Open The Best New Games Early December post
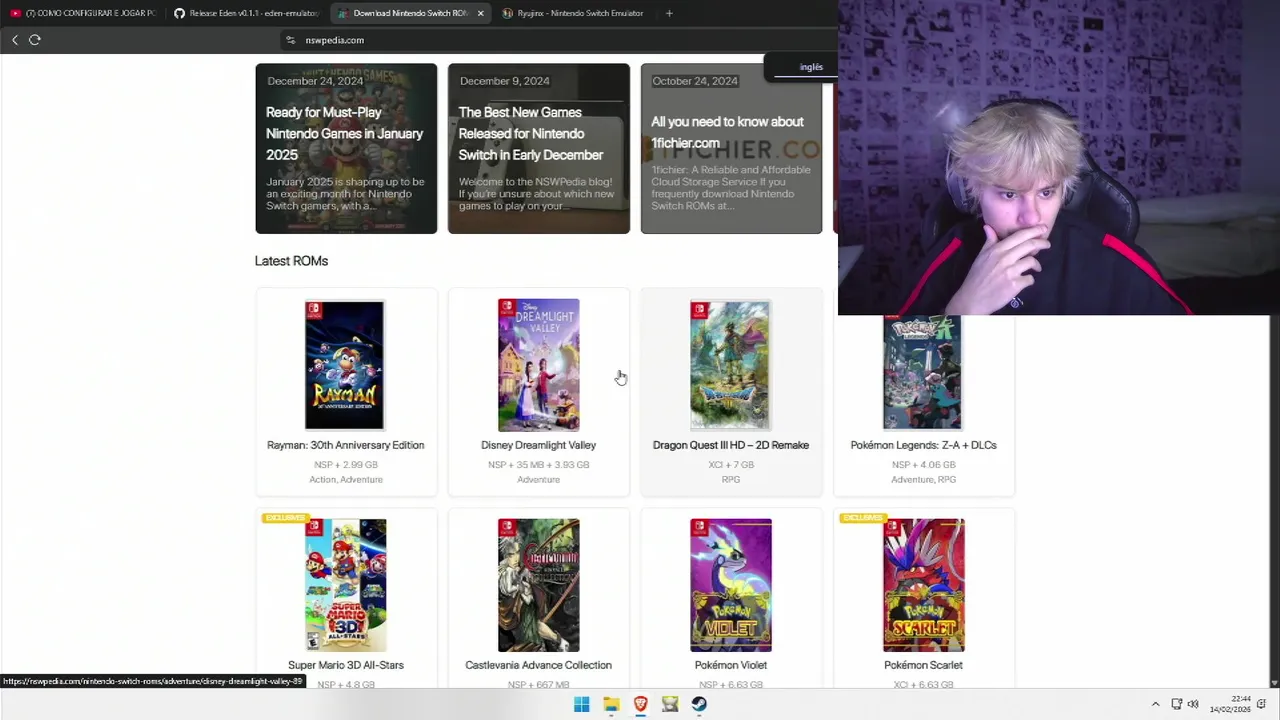Image resolution: width=1280 pixels, height=720 pixels. 539,148
